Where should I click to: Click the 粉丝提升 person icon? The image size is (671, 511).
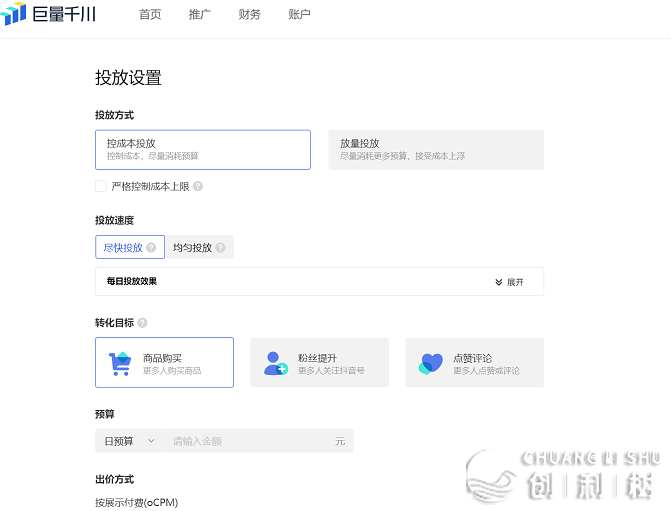[x=276, y=363]
